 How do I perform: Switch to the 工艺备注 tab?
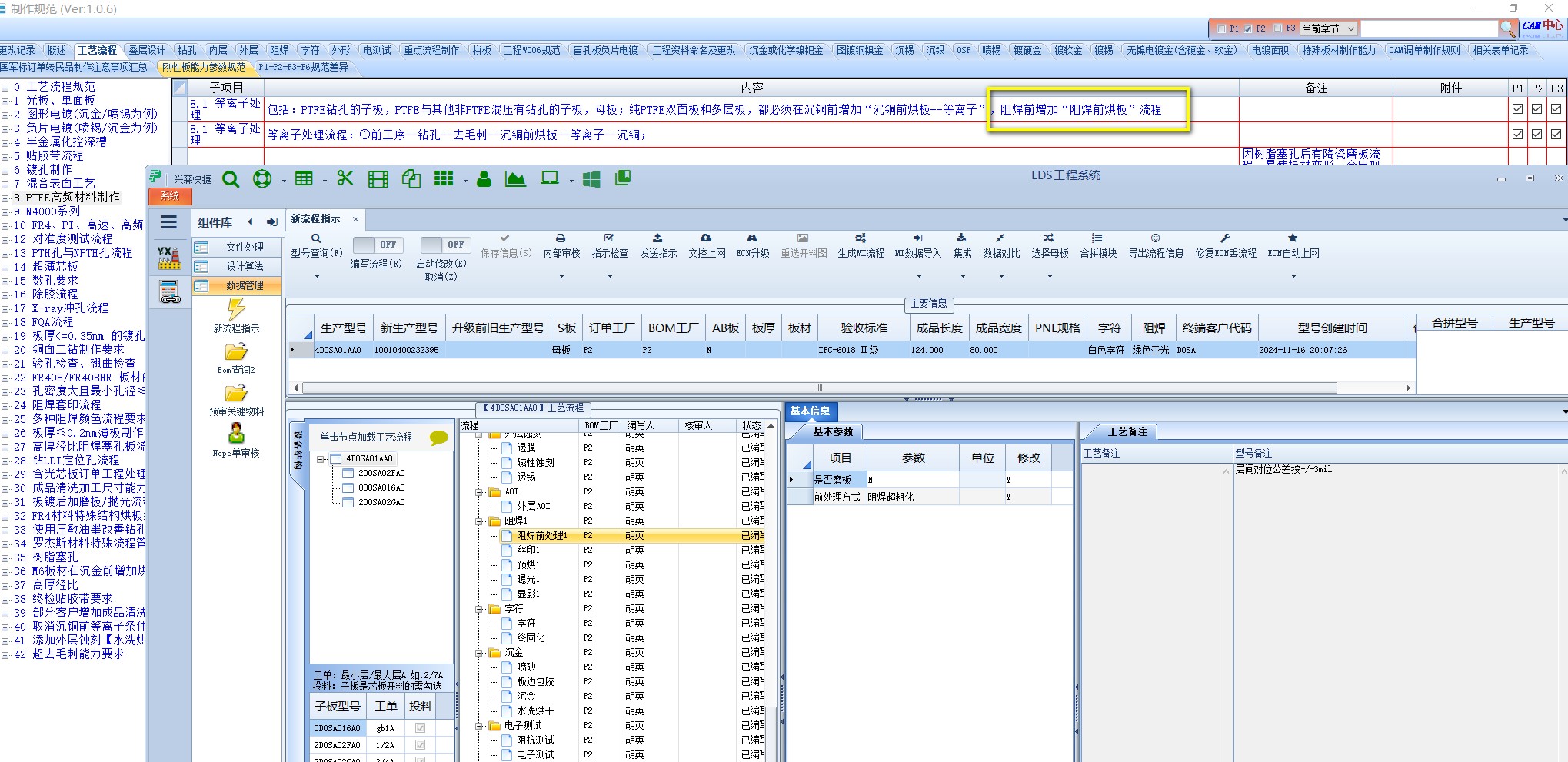click(x=1127, y=431)
